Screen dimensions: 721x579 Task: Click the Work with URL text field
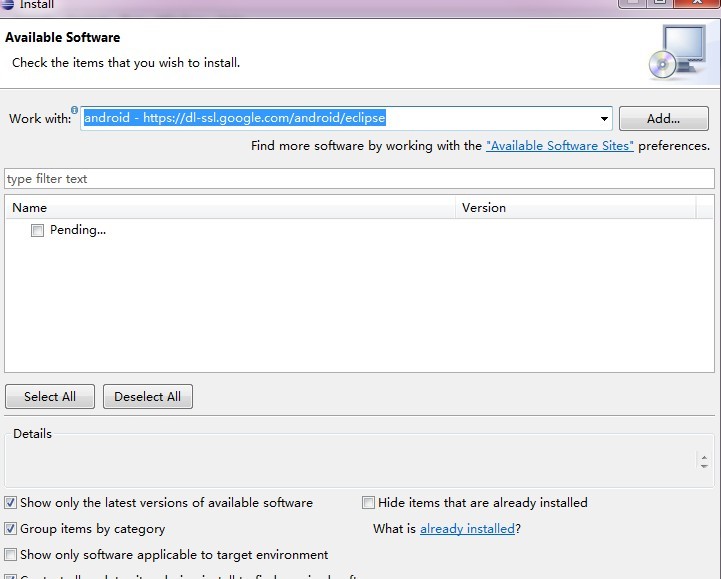point(340,118)
